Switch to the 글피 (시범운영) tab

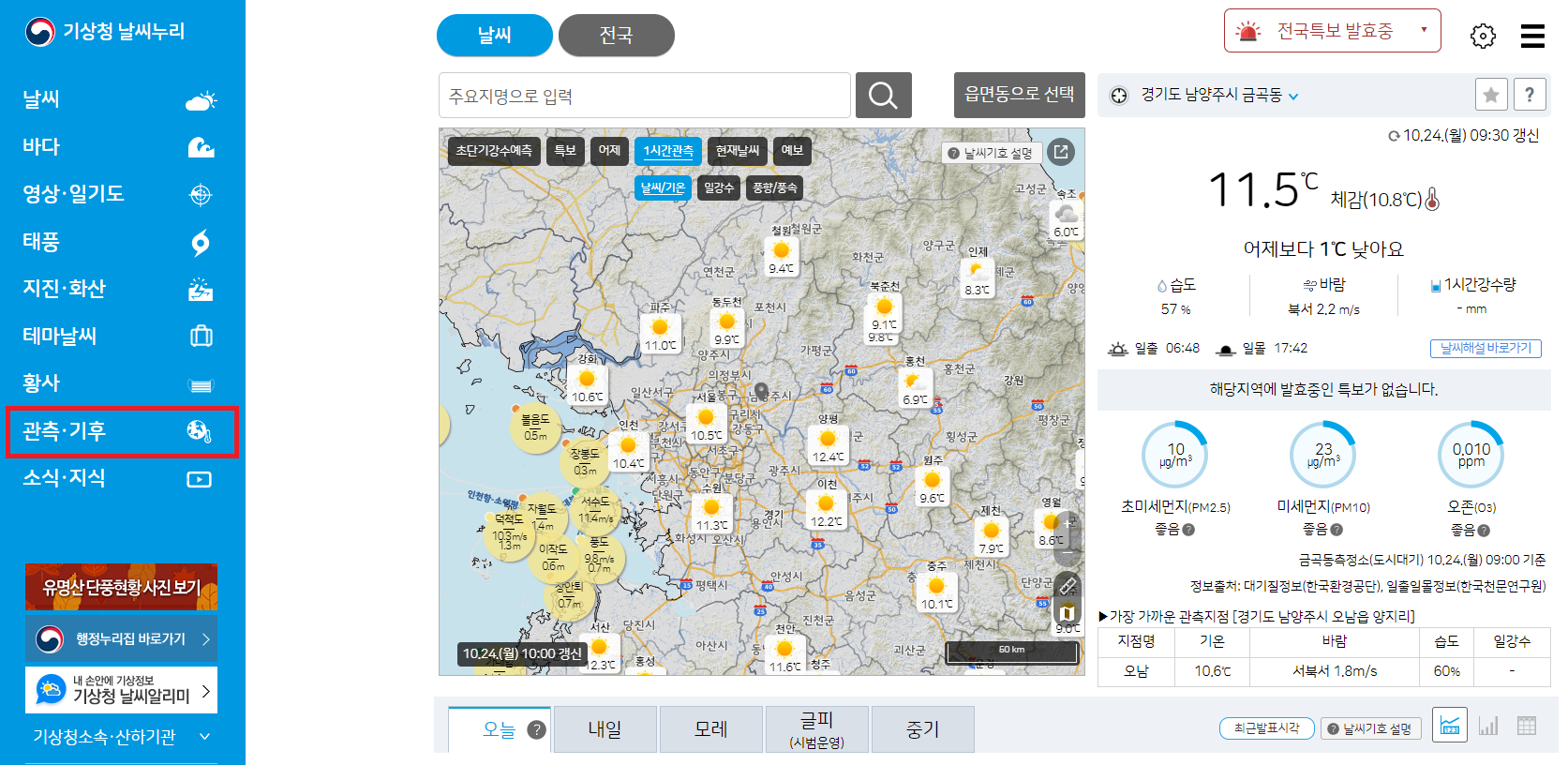[x=816, y=729]
